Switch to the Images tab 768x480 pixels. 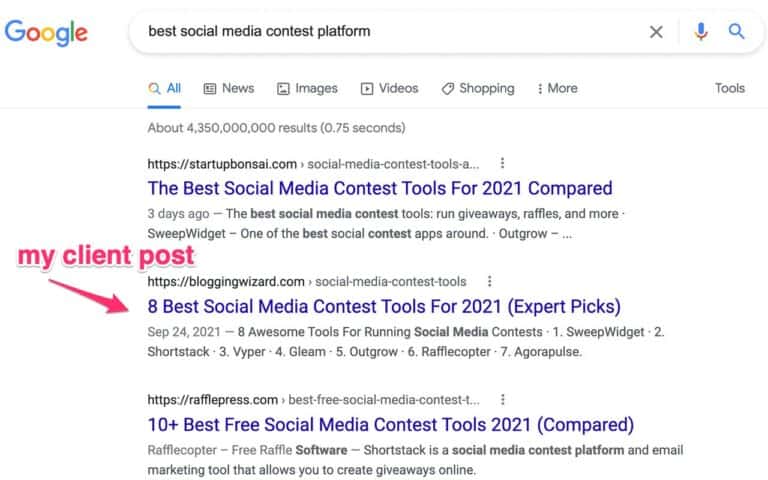pyautogui.click(x=307, y=89)
